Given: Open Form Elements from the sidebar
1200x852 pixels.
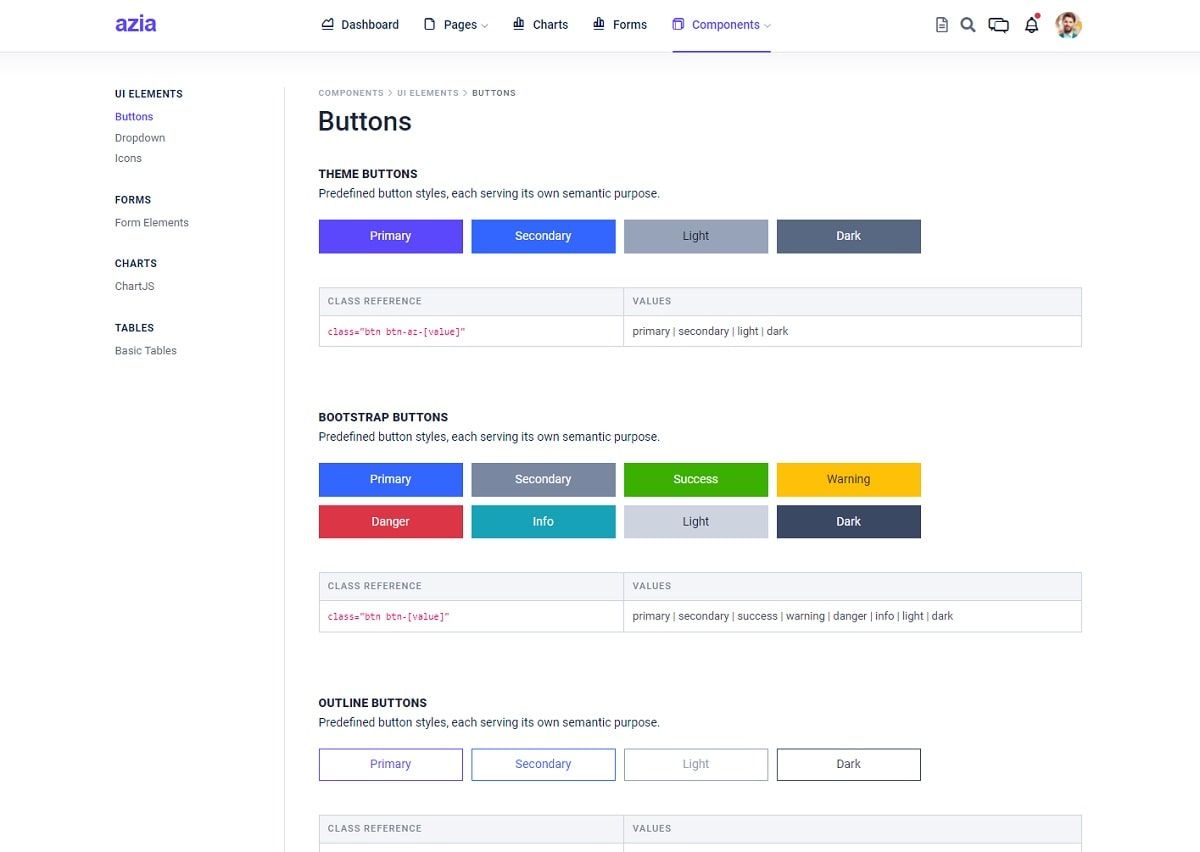Looking at the screenshot, I should 151,222.
